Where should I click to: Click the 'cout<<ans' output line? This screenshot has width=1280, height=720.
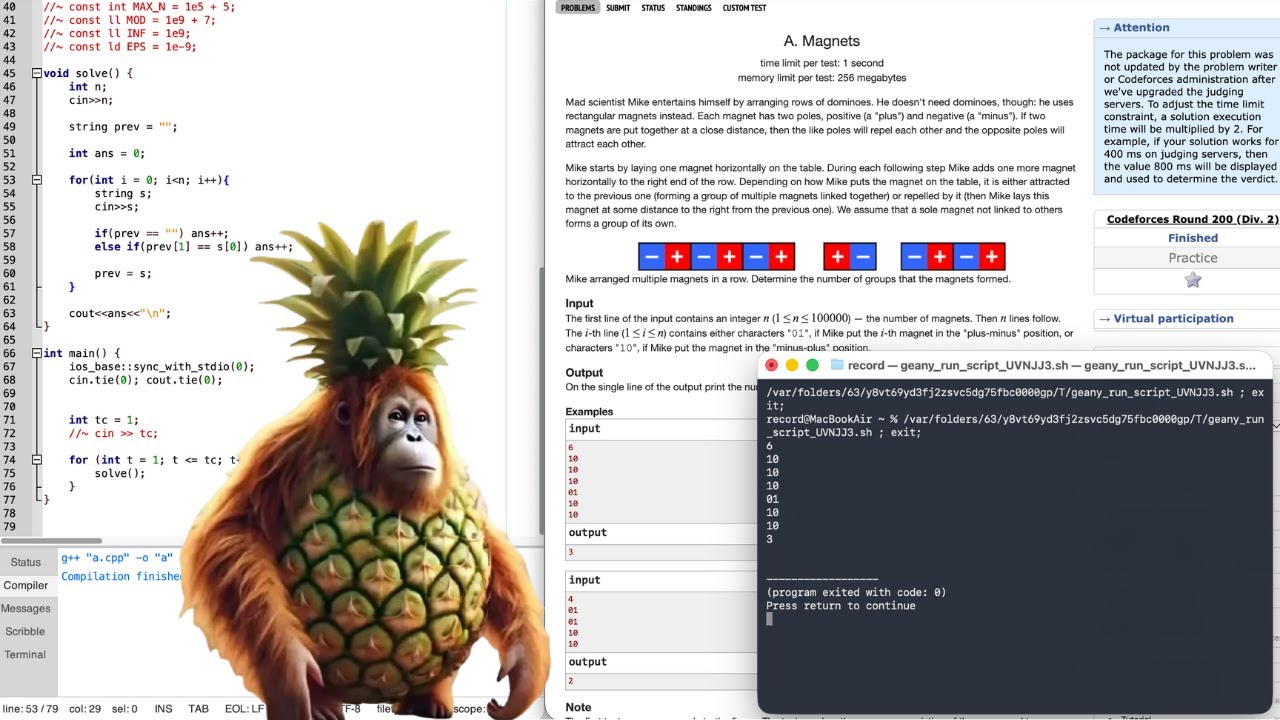[120, 313]
